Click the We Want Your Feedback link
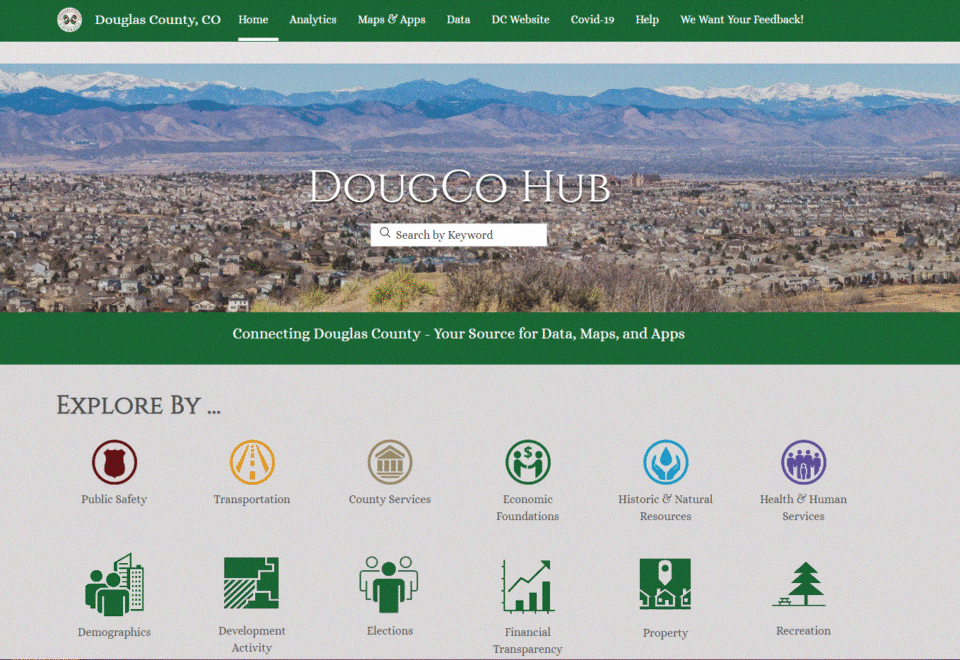The width and height of the screenshot is (960, 660). pyautogui.click(x=741, y=19)
